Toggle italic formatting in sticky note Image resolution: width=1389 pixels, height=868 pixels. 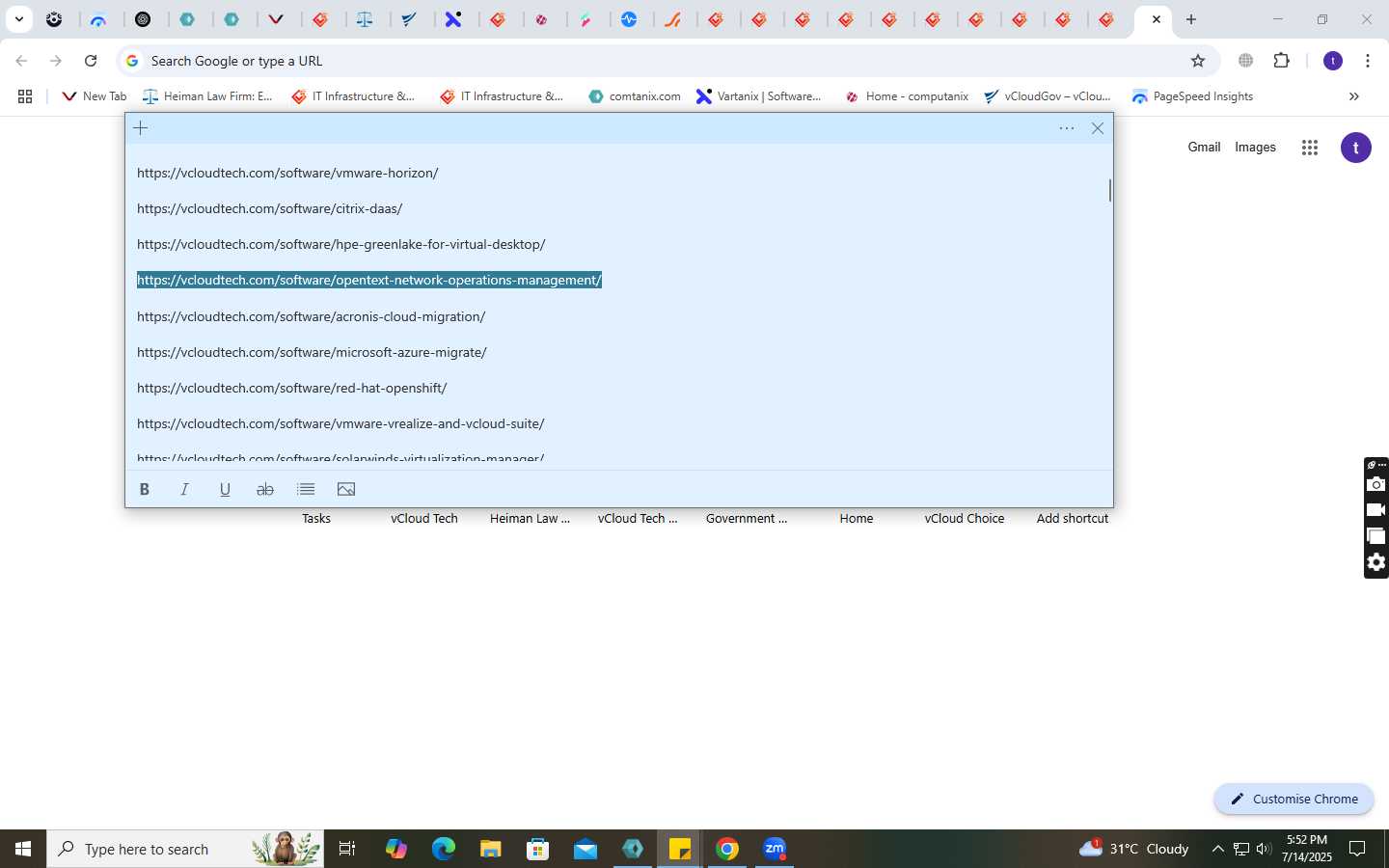[x=184, y=490]
